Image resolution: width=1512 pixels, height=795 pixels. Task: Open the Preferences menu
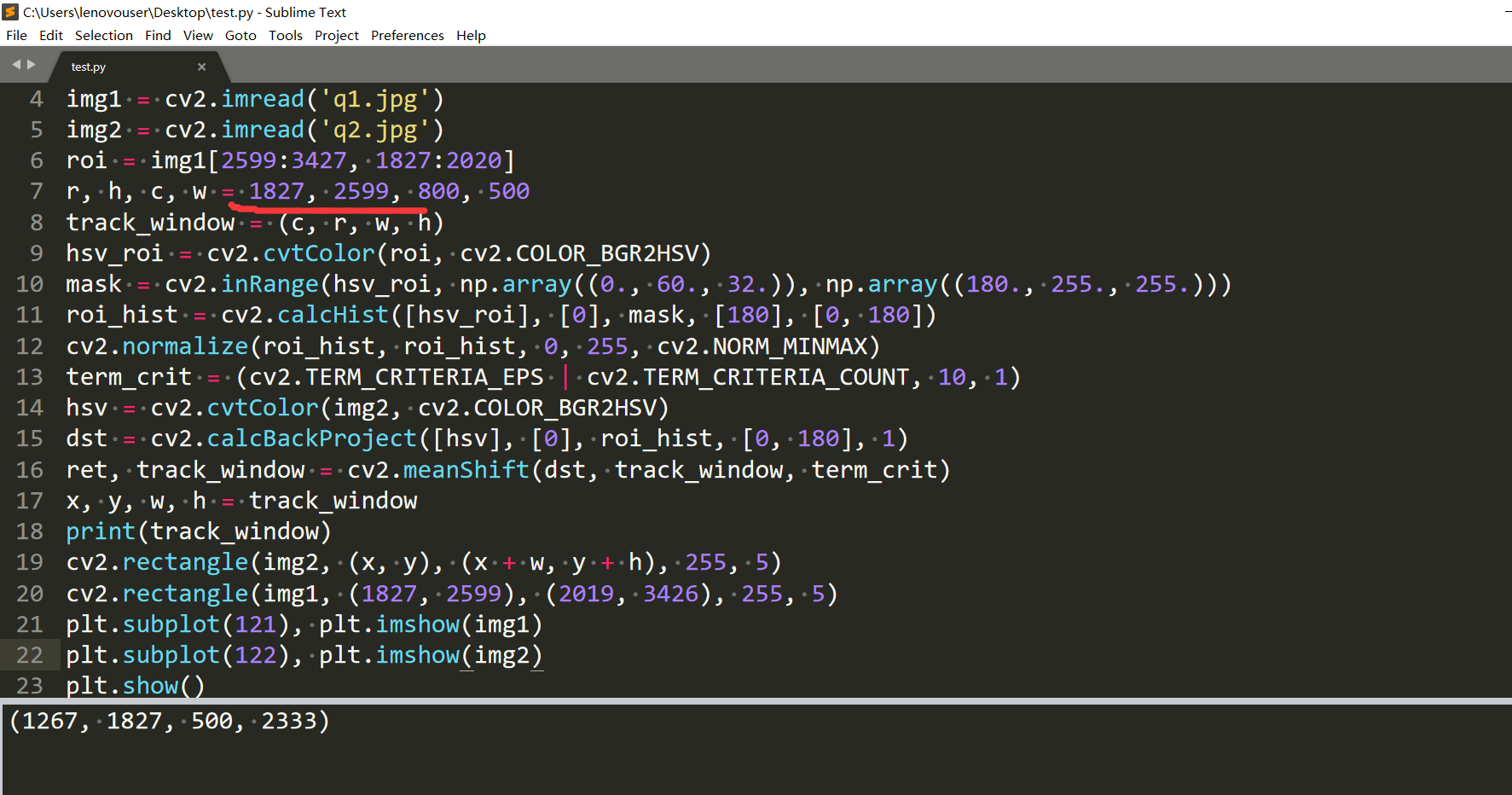coord(408,35)
